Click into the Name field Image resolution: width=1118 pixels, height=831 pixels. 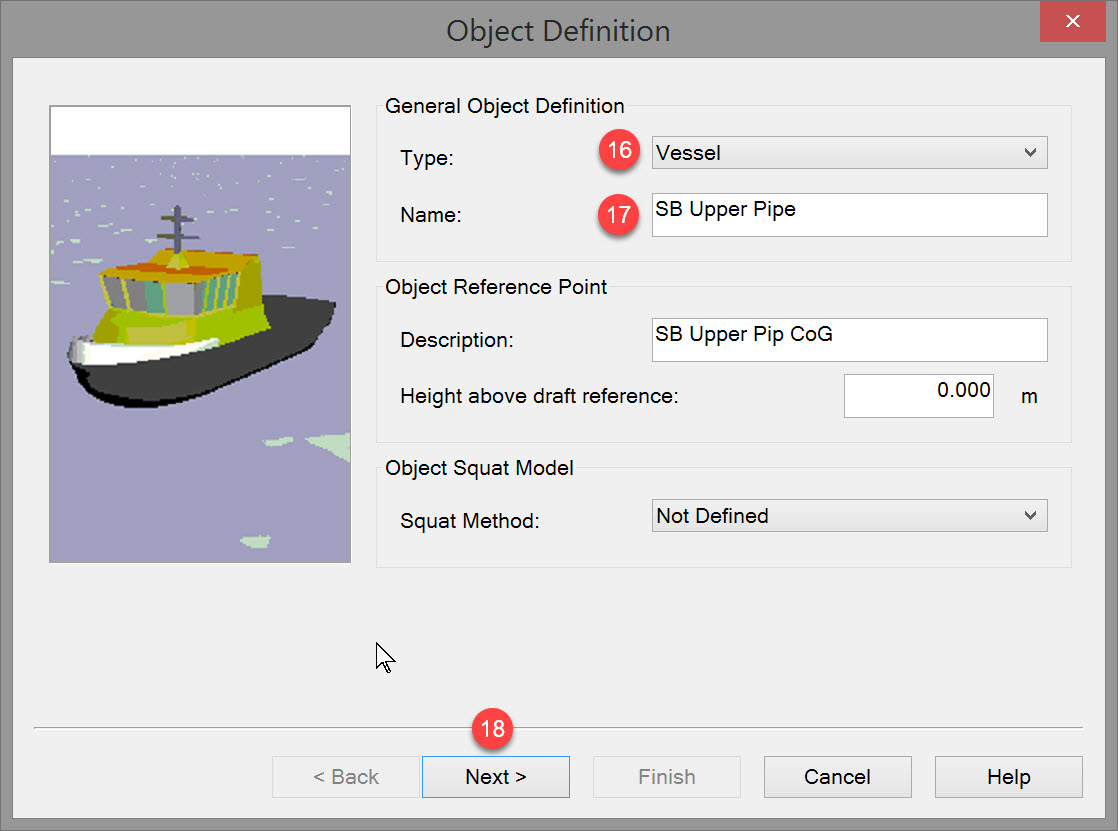[x=849, y=215]
